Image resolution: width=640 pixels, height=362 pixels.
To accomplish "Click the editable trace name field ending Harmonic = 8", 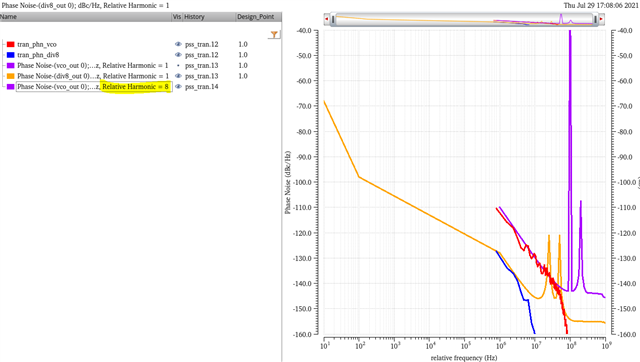I will point(94,87).
